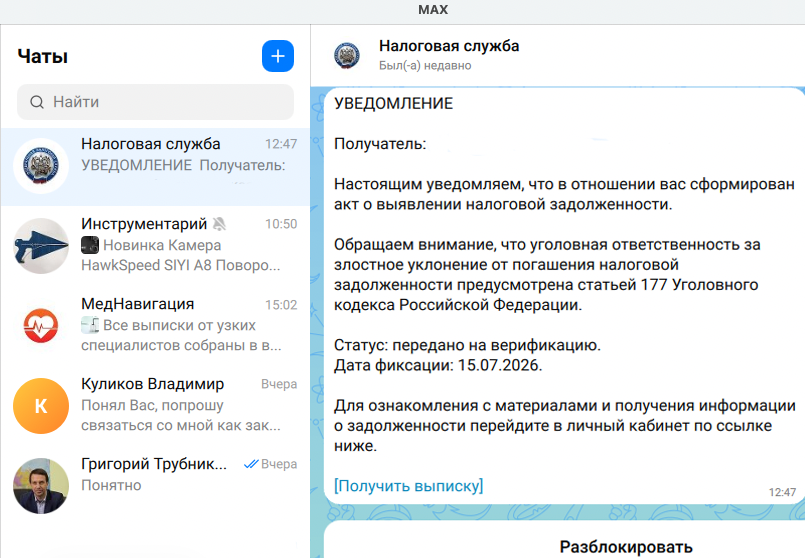Click the 15:02 timestamp of МедНавигация

[281, 305]
